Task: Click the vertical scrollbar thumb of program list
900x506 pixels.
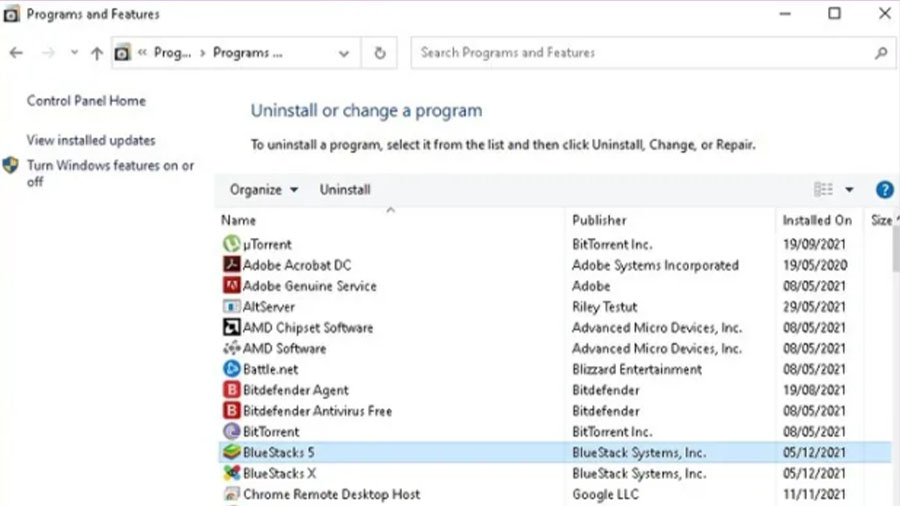Action: coord(896,249)
